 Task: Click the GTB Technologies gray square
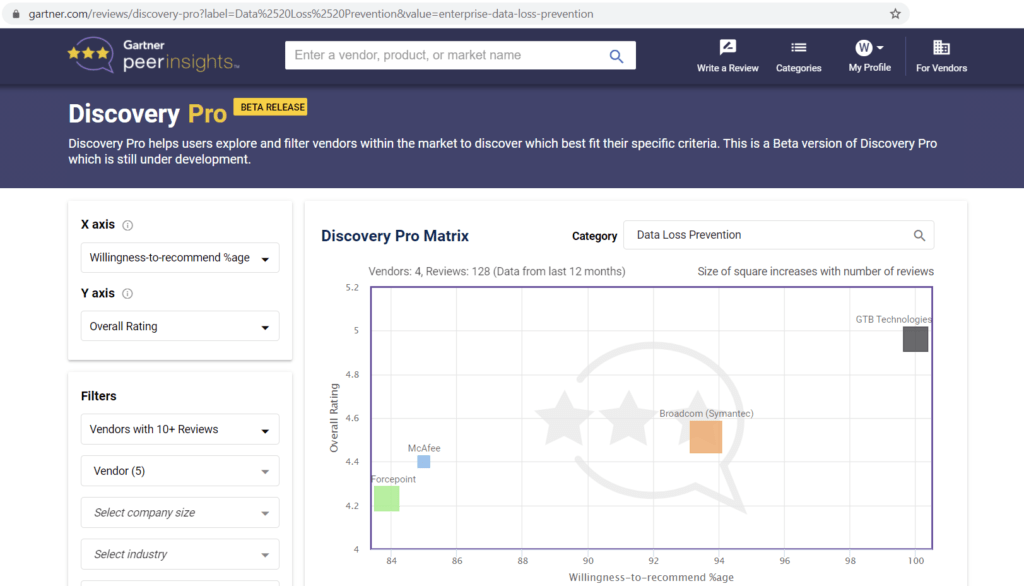click(x=916, y=340)
